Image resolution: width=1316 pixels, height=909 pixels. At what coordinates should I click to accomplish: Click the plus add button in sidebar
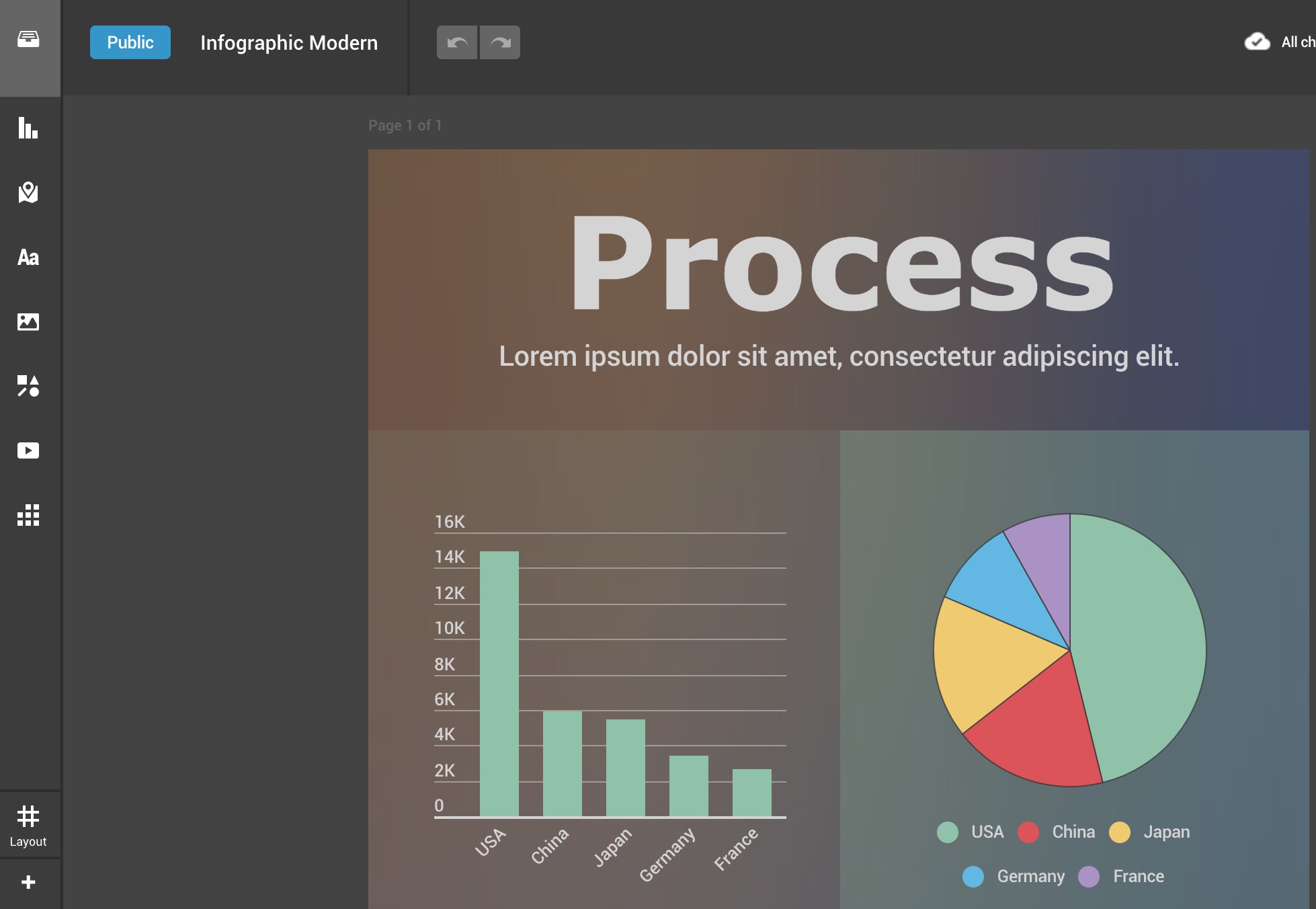28,882
